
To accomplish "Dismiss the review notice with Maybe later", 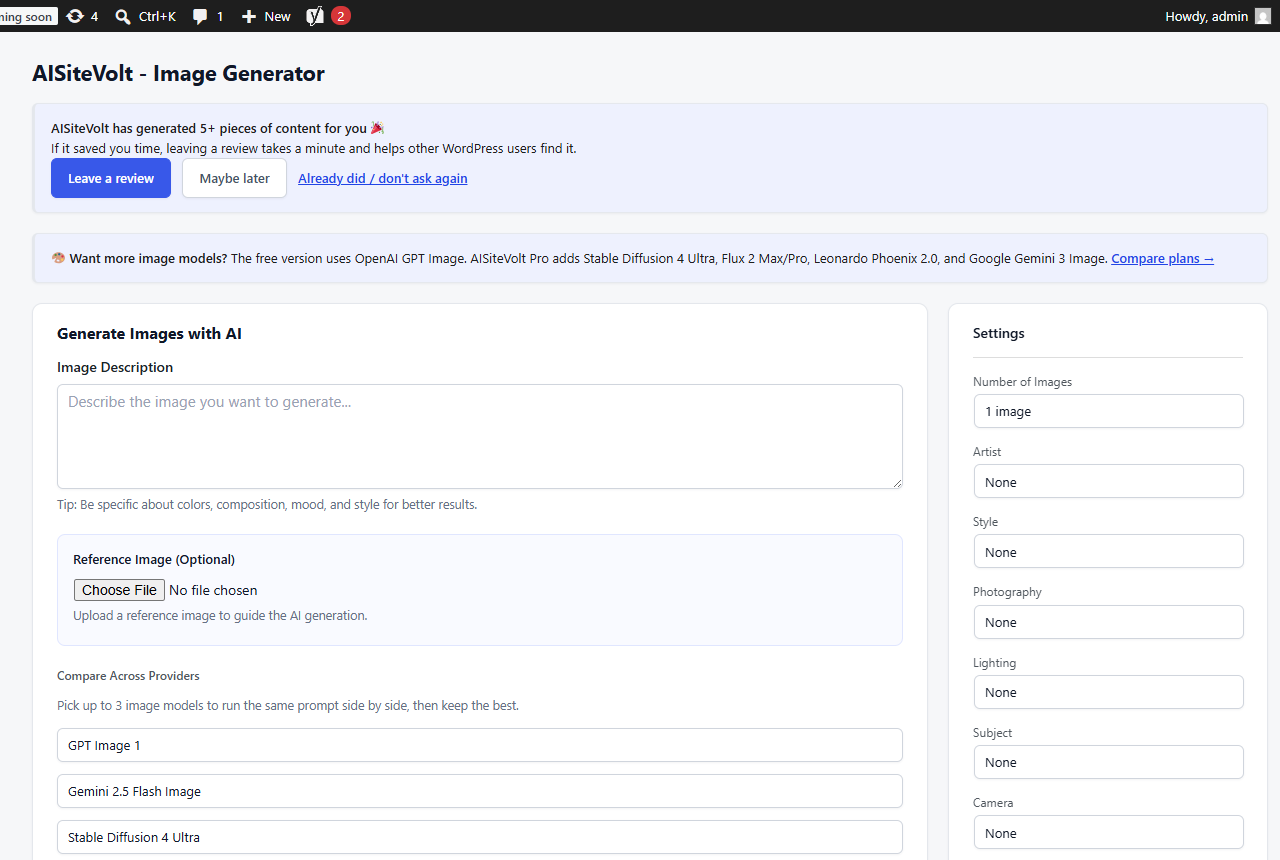I will pyautogui.click(x=234, y=178).
